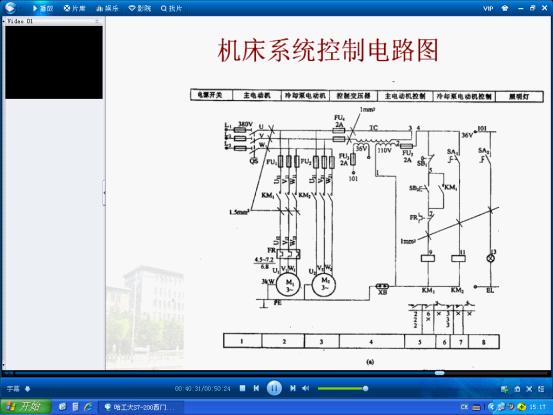The image size is (553, 415).
Task: Open the 片库 tab
Action: (x=74, y=8)
